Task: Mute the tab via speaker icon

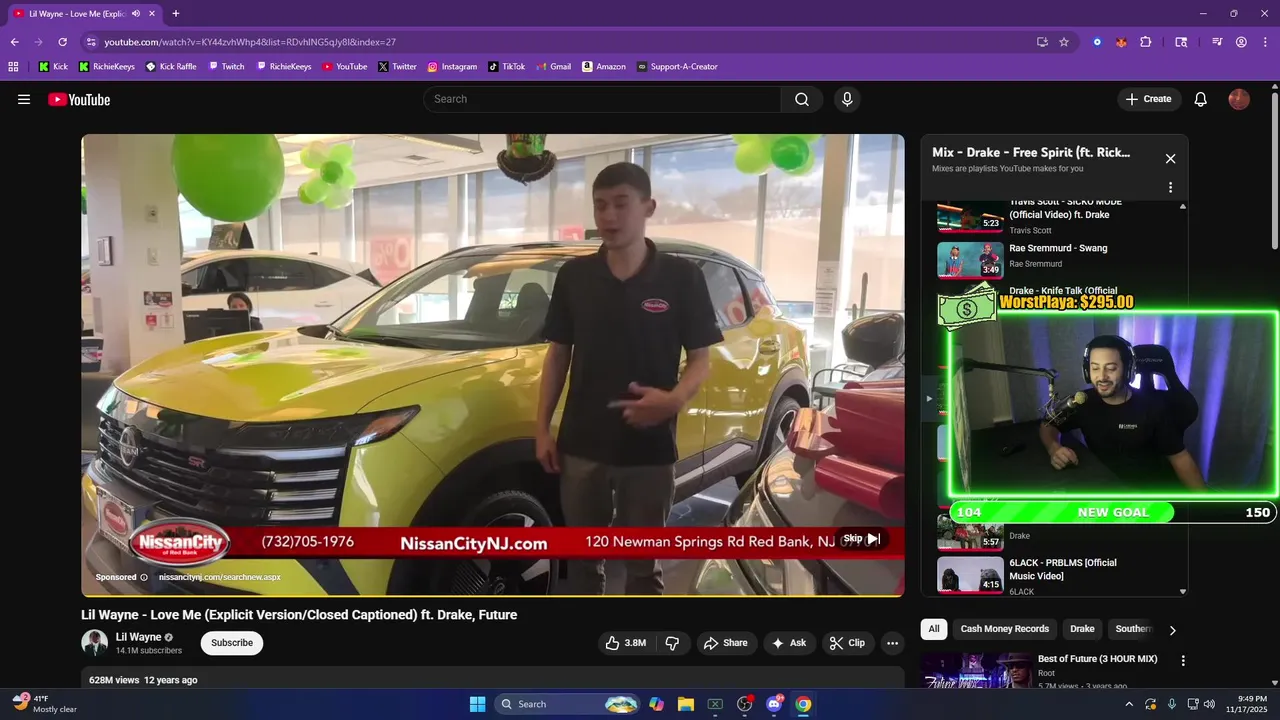Action: pyautogui.click(x=136, y=14)
